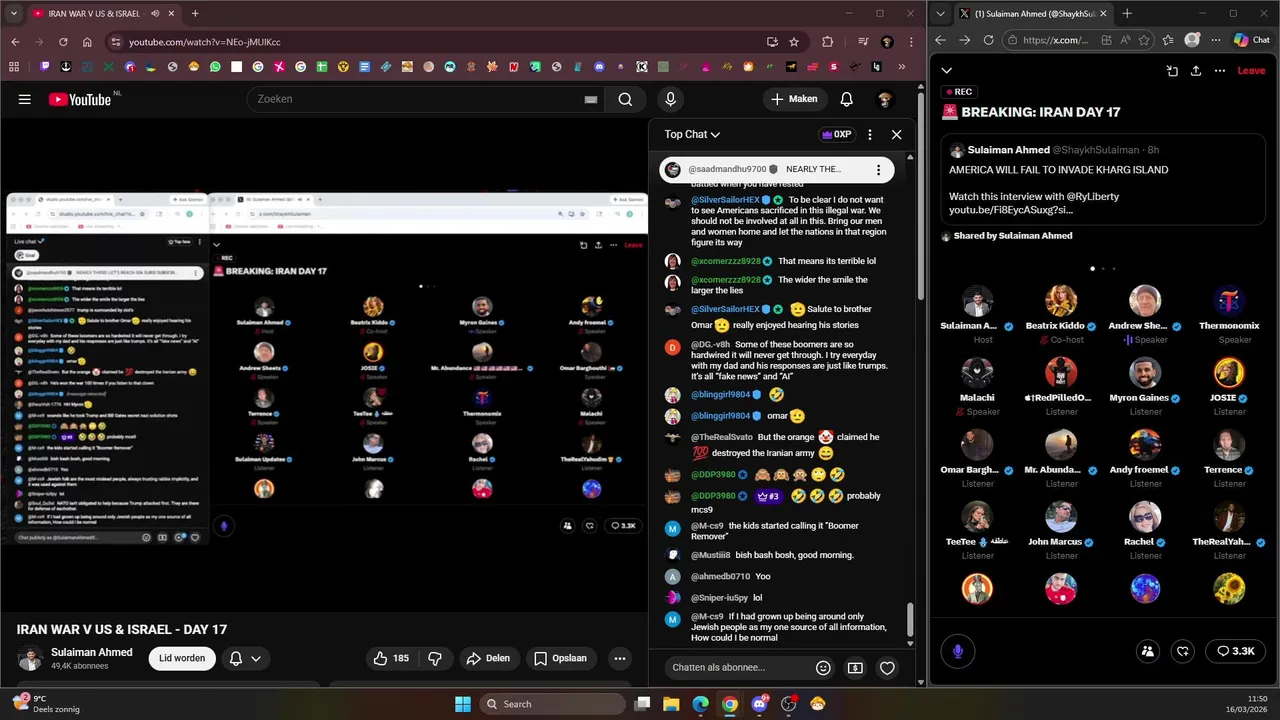The width and height of the screenshot is (1280, 720).
Task: Open options for pinned @saadmandhu9700 message
Action: [878, 170]
